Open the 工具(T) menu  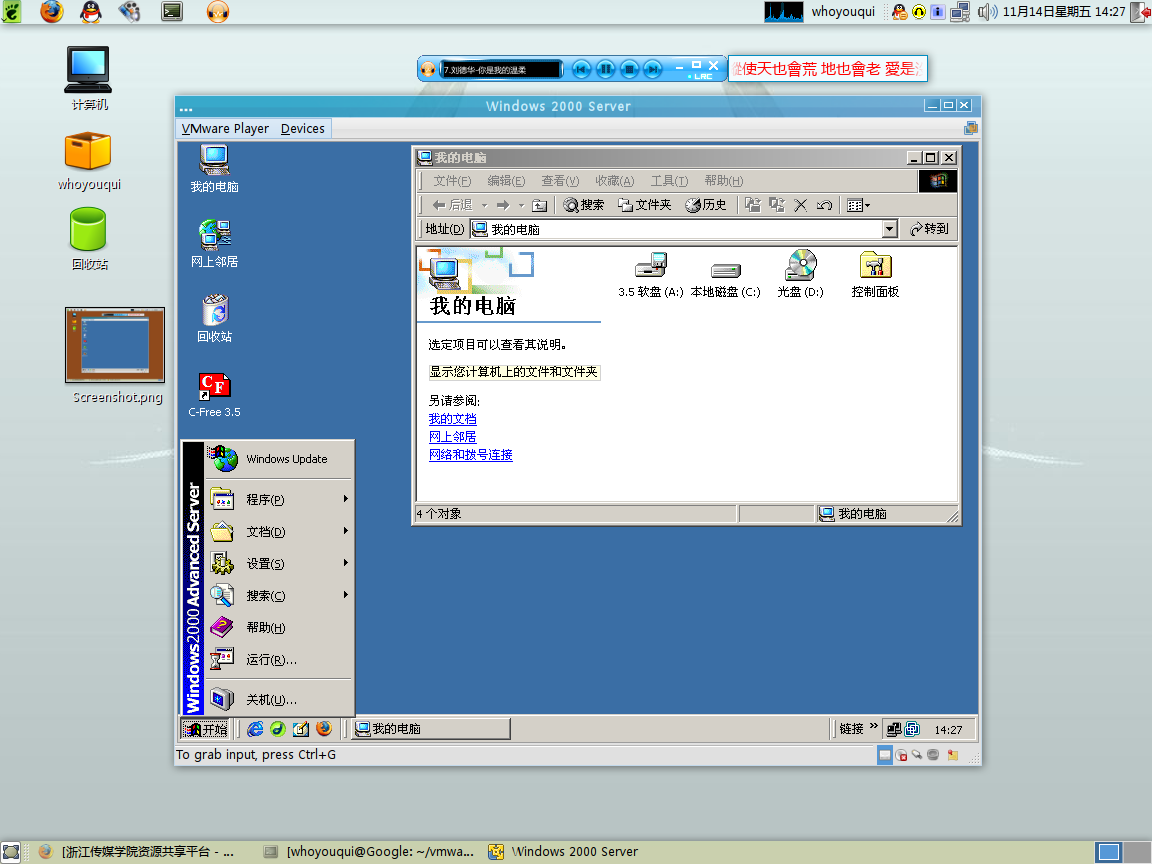tap(669, 181)
